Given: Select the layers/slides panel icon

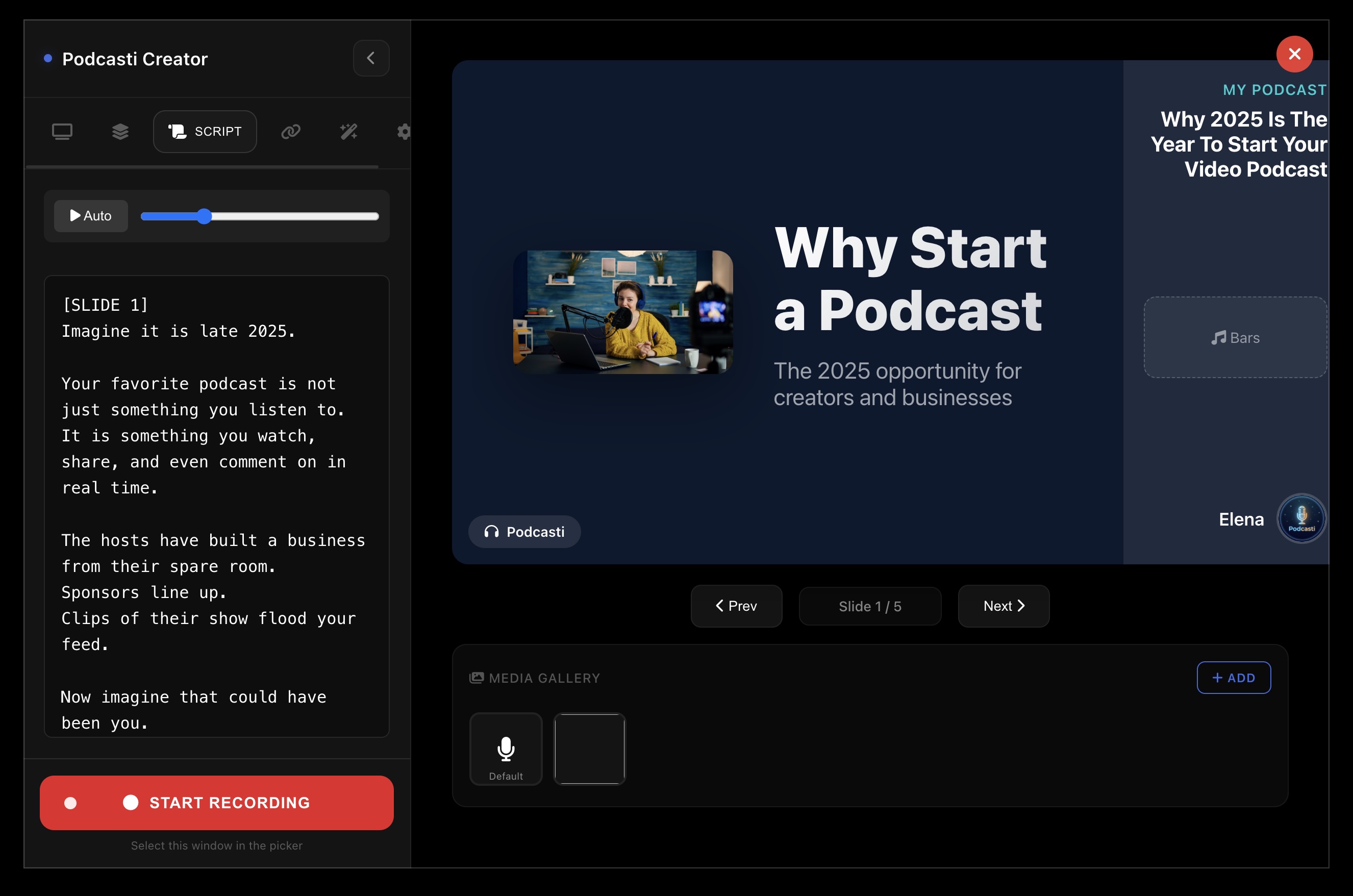Looking at the screenshot, I should tap(120, 132).
